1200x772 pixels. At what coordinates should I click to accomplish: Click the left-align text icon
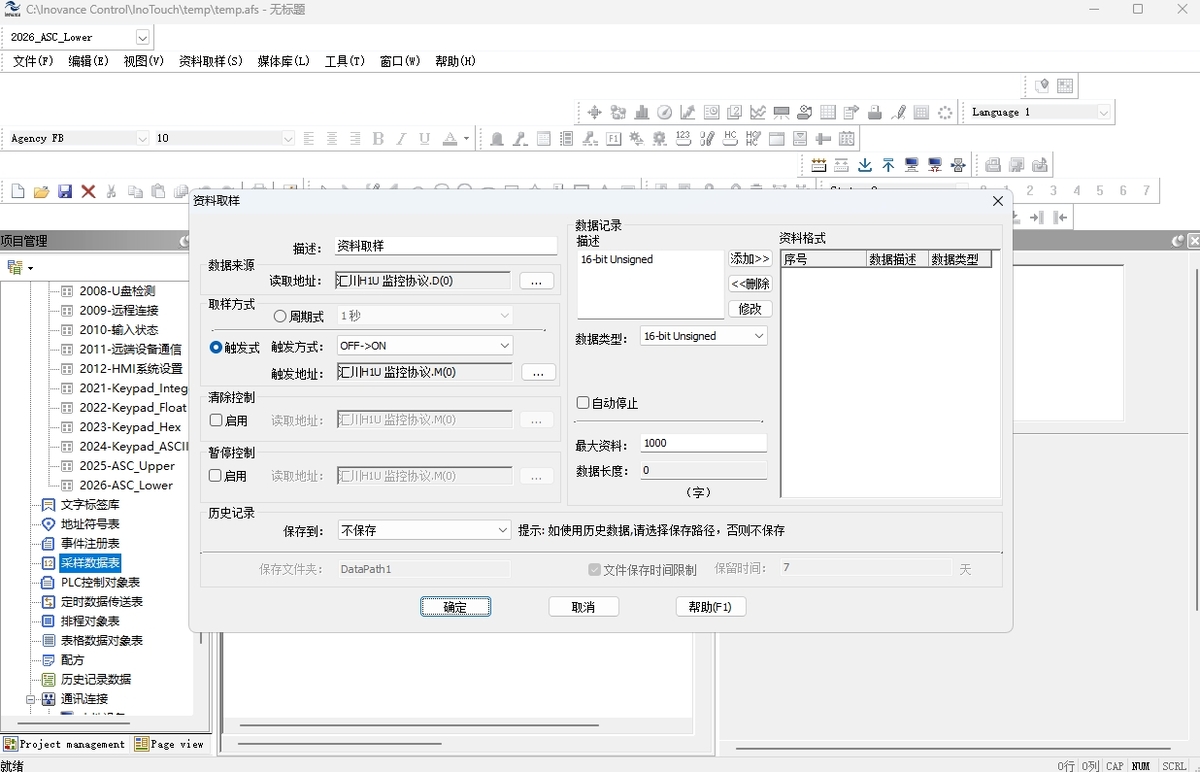click(309, 138)
